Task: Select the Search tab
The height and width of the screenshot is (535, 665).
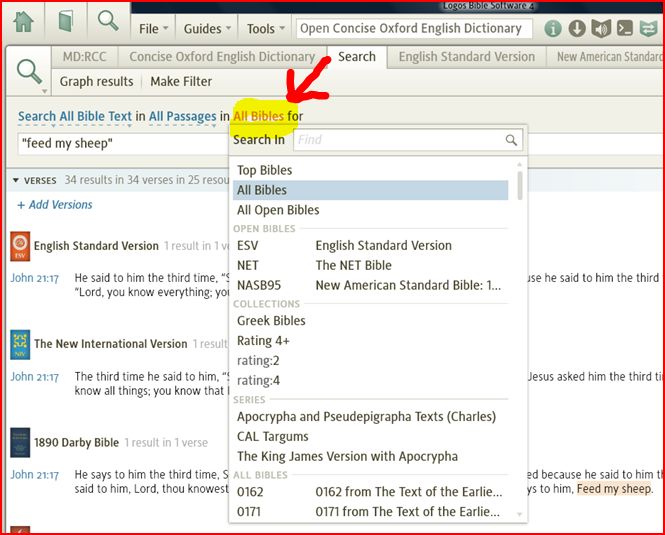Action: coord(357,57)
